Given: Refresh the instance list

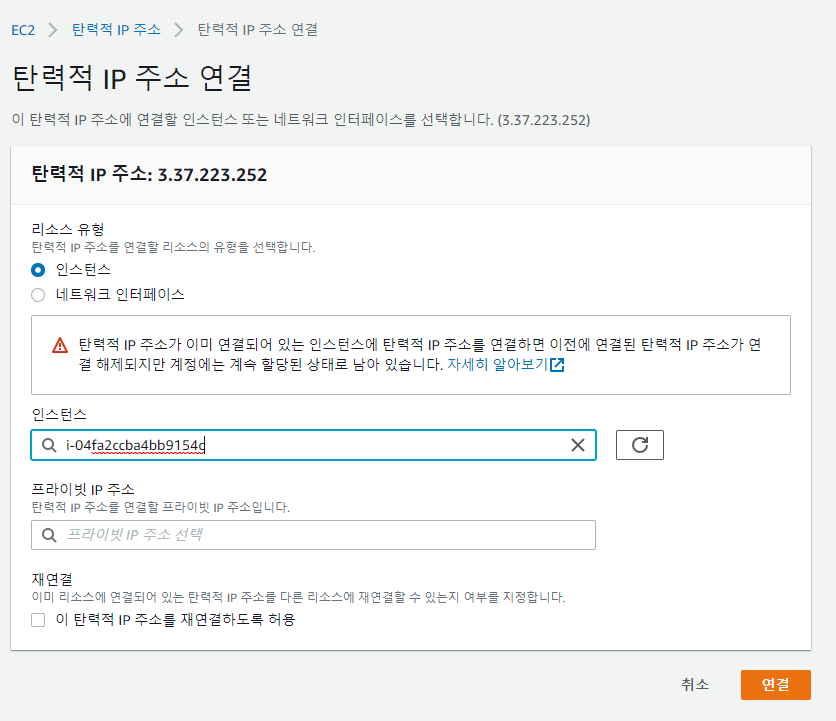Looking at the screenshot, I should tap(640, 445).
